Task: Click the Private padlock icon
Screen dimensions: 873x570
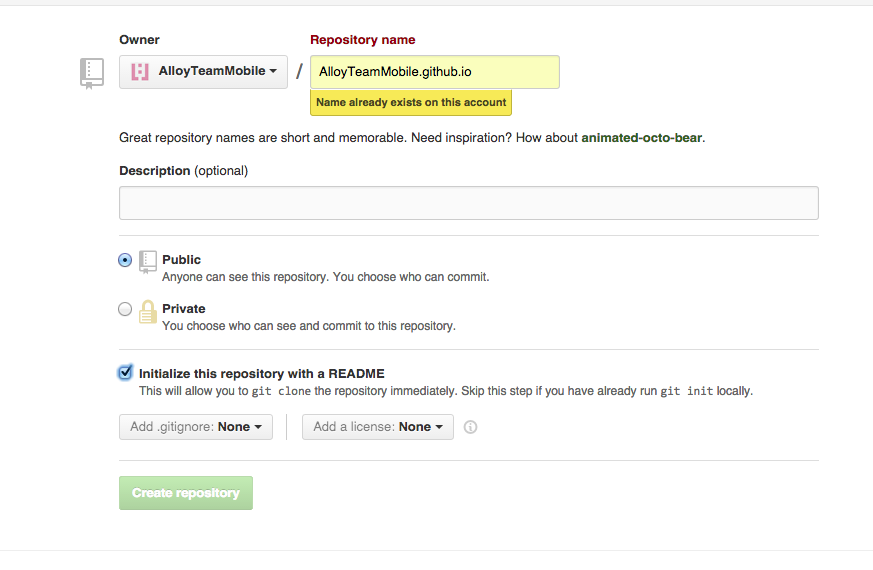Action: pyautogui.click(x=148, y=312)
